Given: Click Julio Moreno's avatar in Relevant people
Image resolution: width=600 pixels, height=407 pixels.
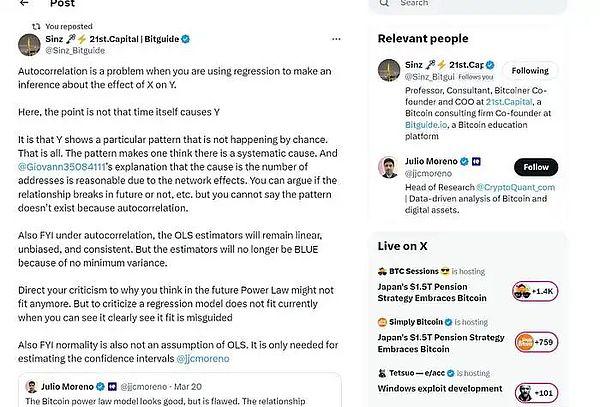Looking at the screenshot, I should [x=390, y=168].
